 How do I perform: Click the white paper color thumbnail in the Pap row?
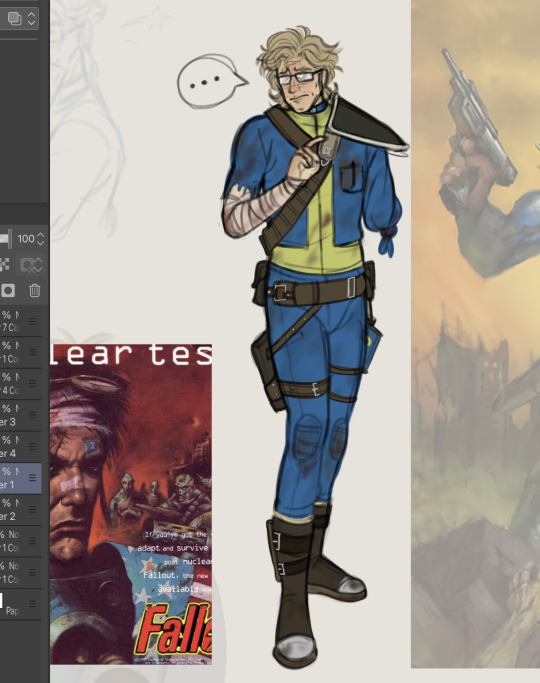[x=1, y=600]
